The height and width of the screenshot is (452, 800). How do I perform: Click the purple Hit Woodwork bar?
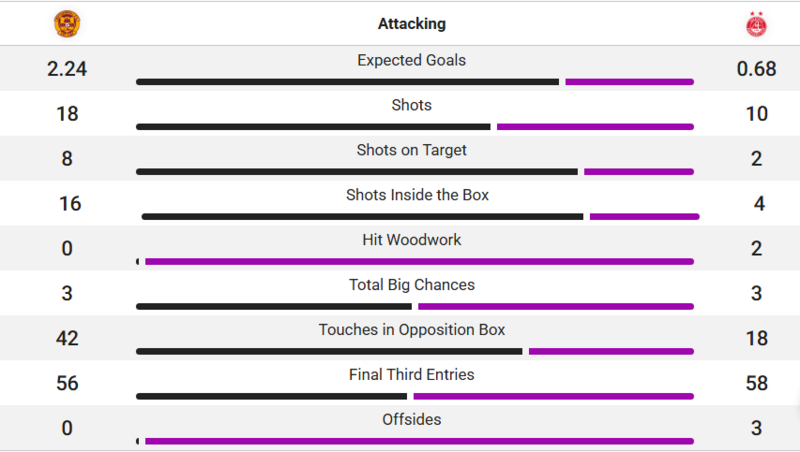pos(419,262)
